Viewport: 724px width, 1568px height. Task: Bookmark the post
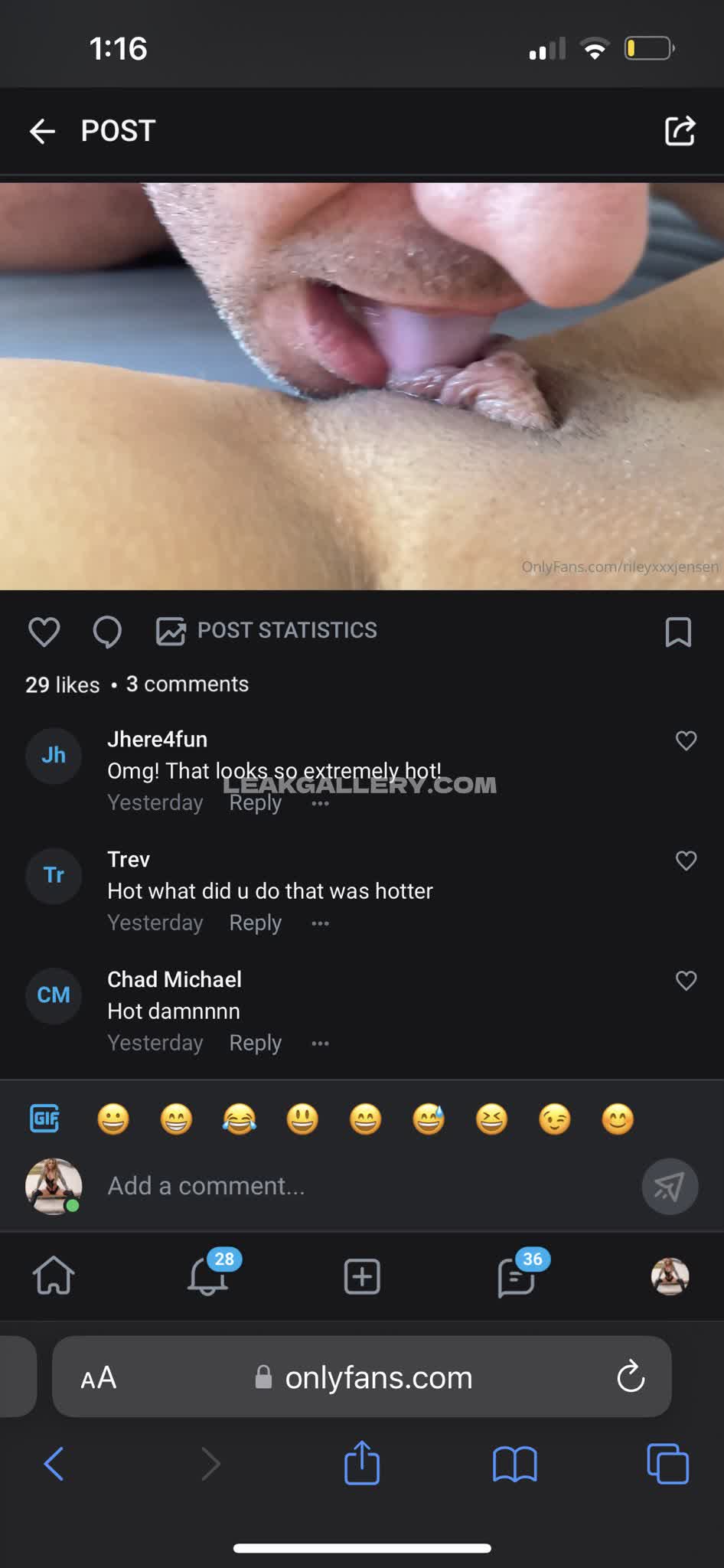(x=678, y=632)
